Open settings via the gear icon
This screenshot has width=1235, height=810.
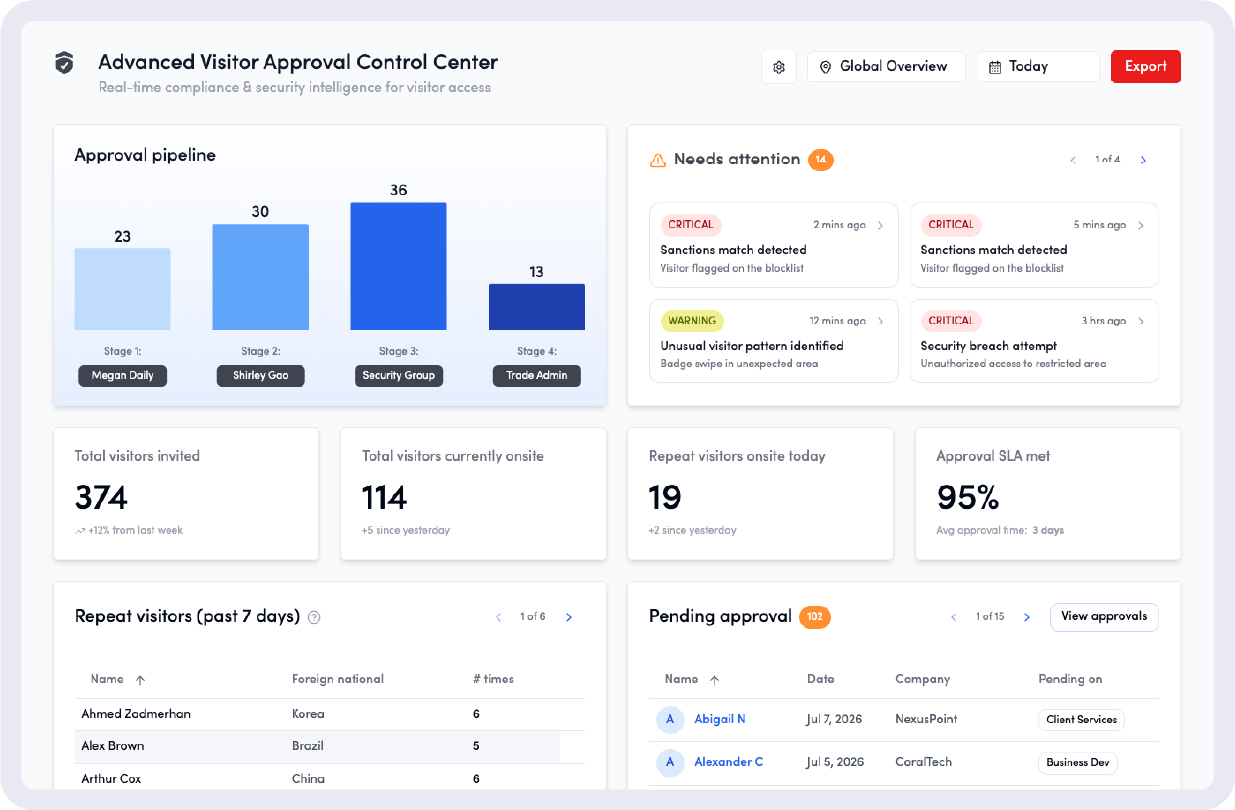tap(778, 66)
